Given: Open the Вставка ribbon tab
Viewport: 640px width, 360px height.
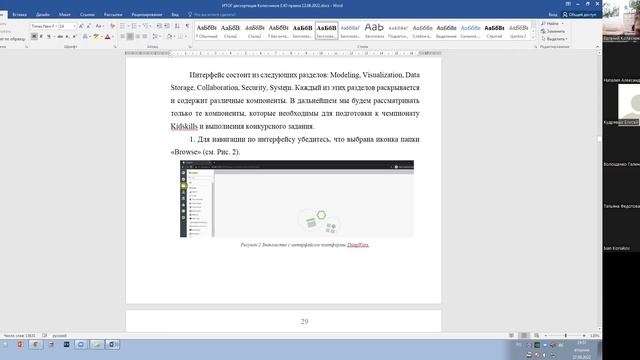Looking at the screenshot, I should point(19,14).
